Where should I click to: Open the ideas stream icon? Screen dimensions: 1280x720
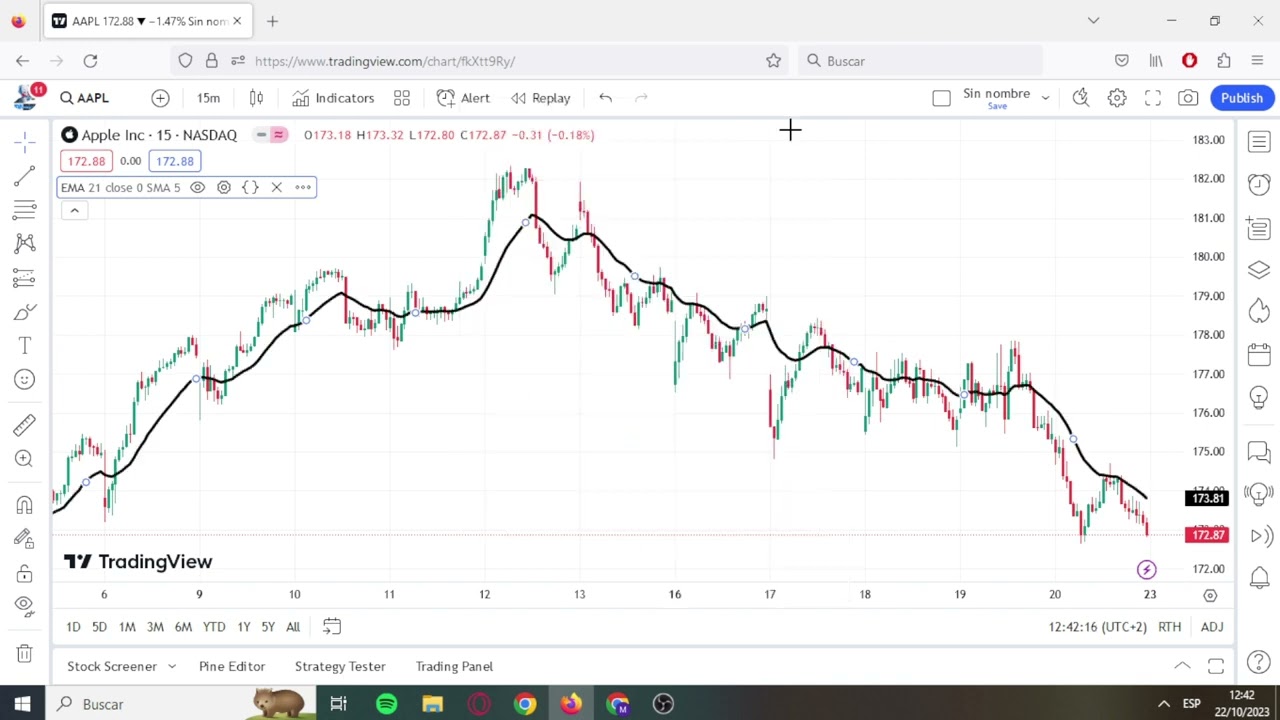(1259, 493)
